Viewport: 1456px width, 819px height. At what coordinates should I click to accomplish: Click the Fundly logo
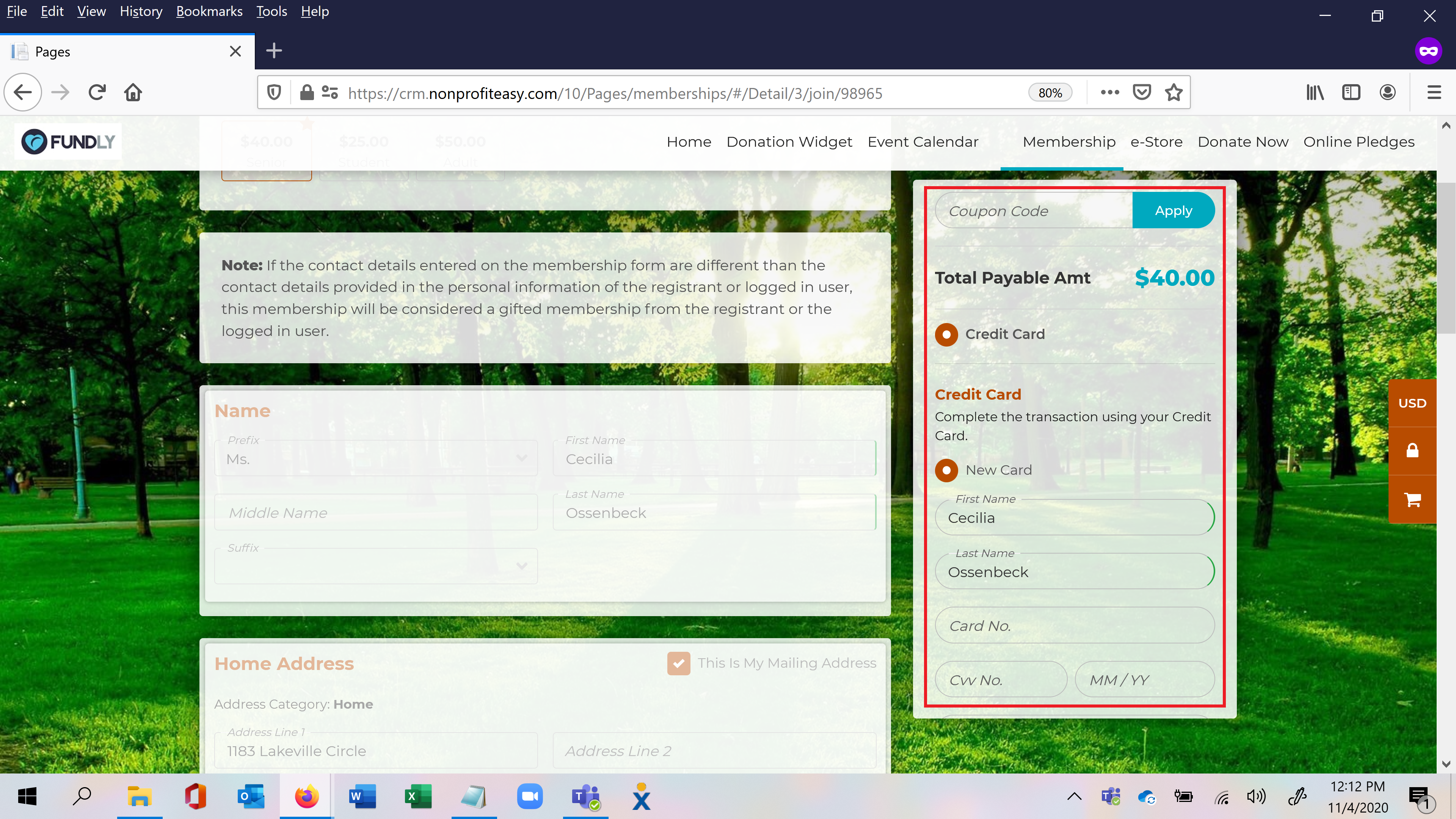(x=68, y=141)
